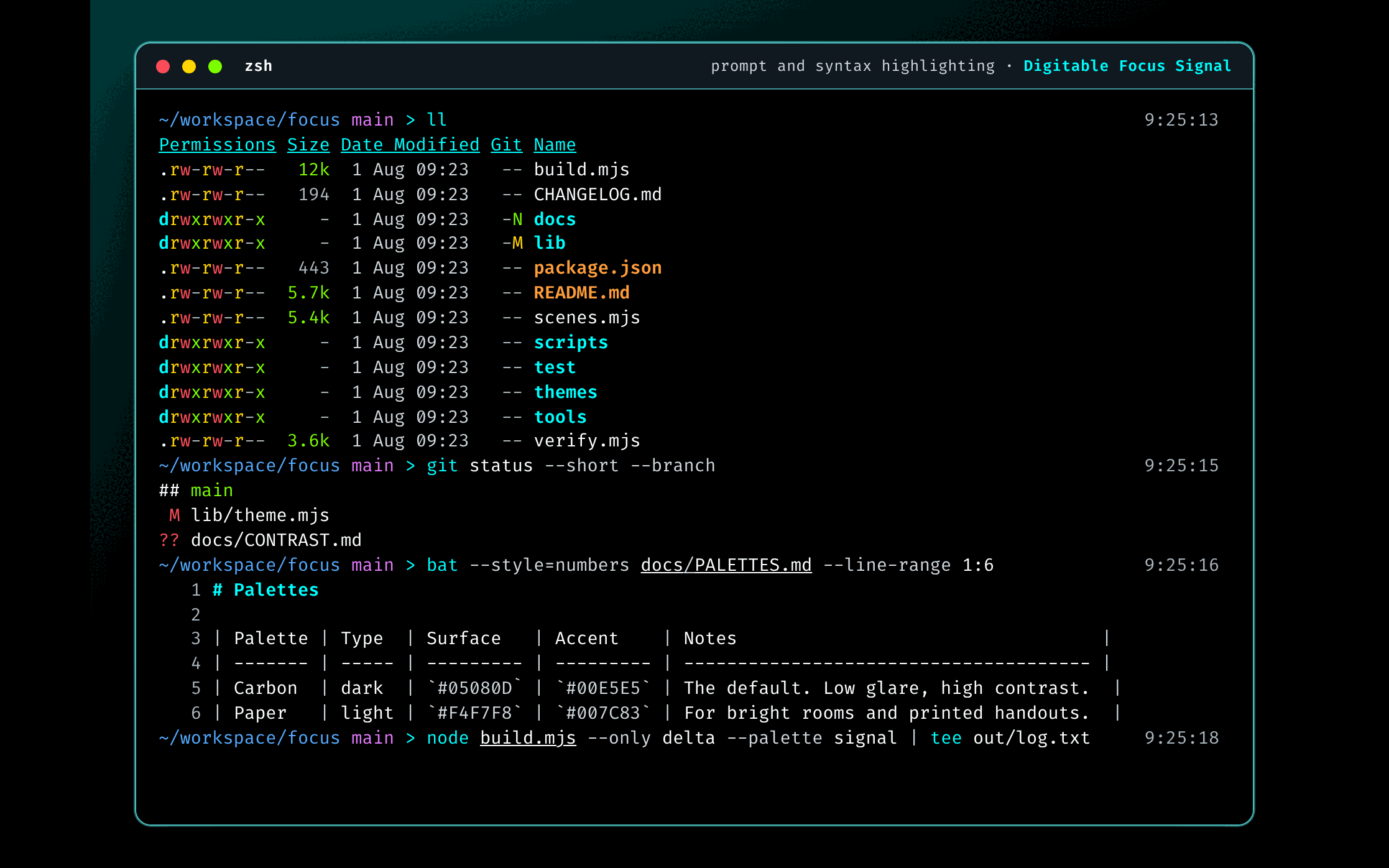The width and height of the screenshot is (1389, 868).
Task: Click the Permissions column header
Action: pyautogui.click(x=217, y=145)
